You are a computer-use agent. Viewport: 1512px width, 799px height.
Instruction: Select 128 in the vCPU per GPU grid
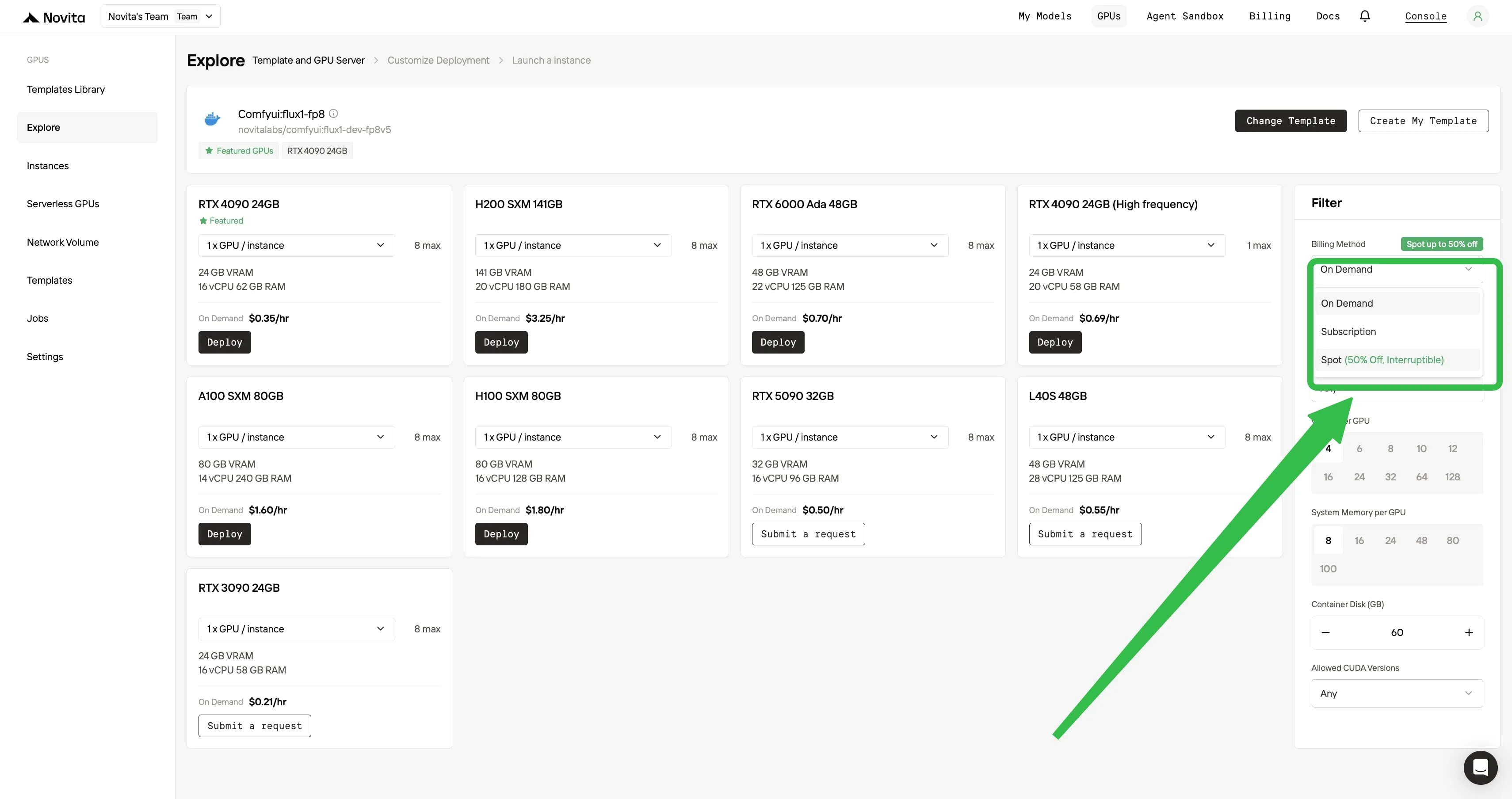(1452, 477)
